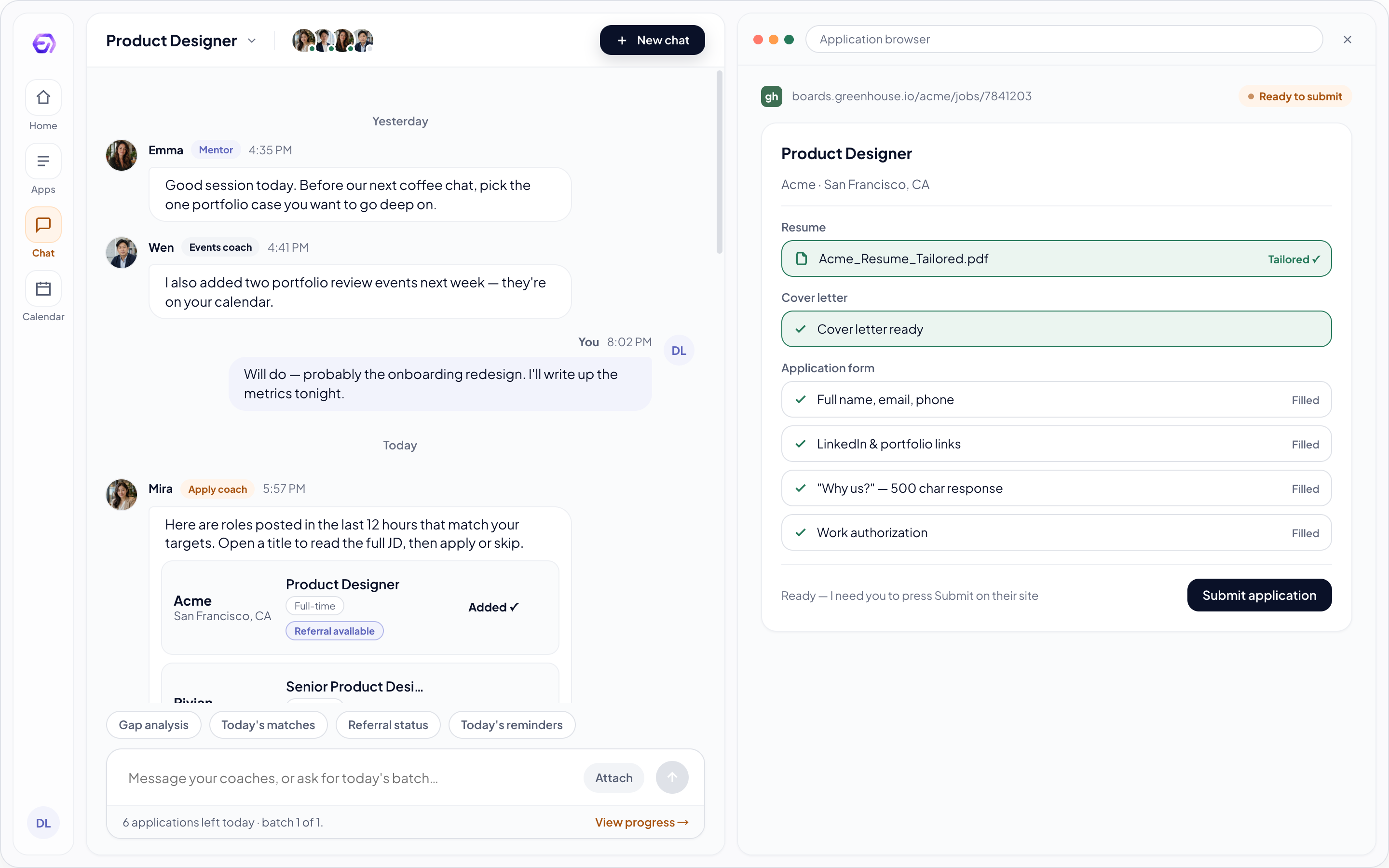Viewport: 1389px width, 868px height.
Task: Click the document icon beside the resume file
Action: click(x=802, y=259)
